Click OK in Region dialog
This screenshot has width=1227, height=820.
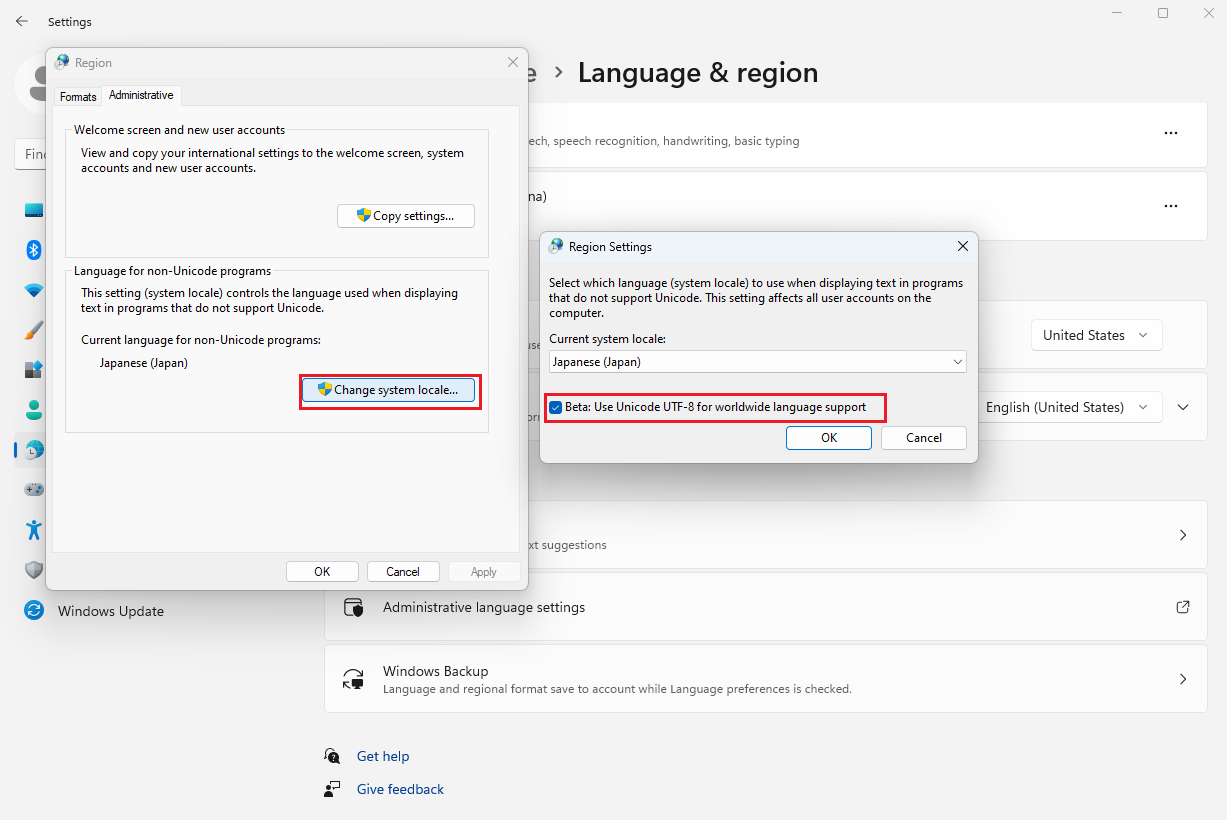322,572
